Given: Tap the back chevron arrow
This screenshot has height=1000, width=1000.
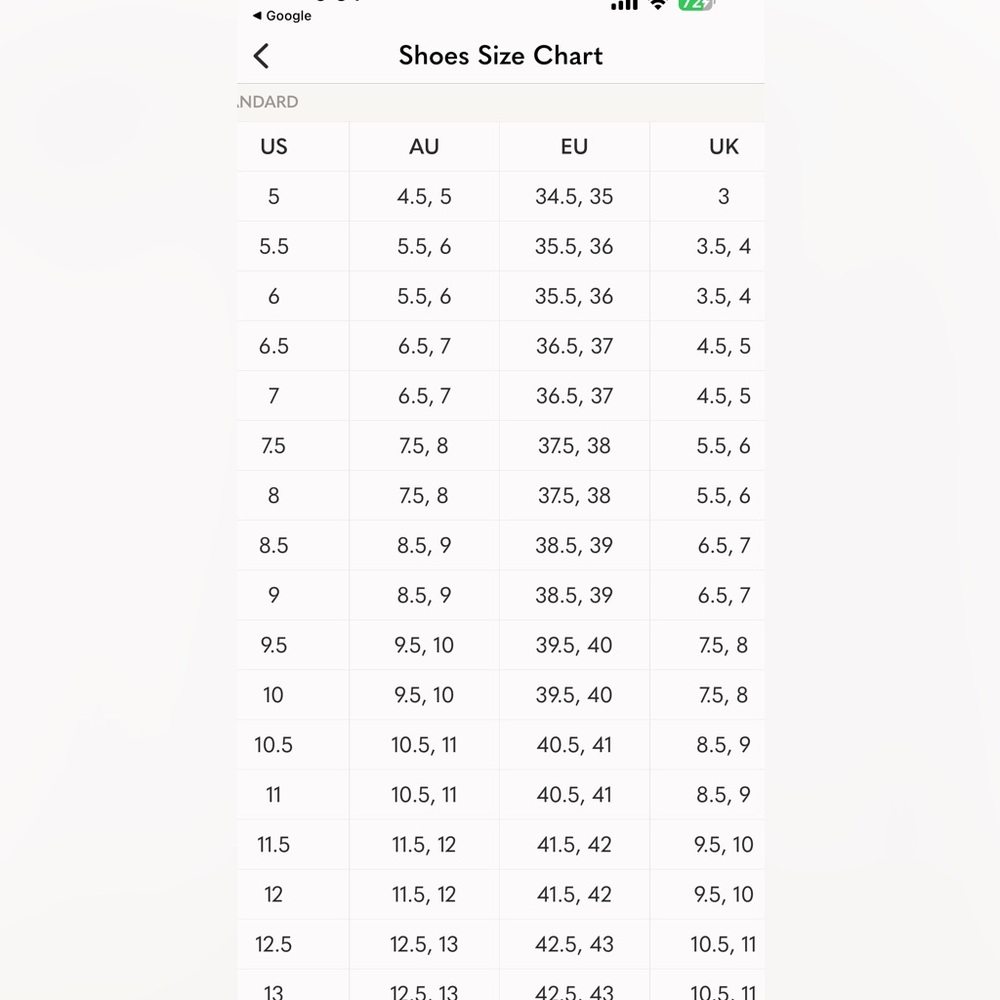Looking at the screenshot, I should pyautogui.click(x=262, y=56).
